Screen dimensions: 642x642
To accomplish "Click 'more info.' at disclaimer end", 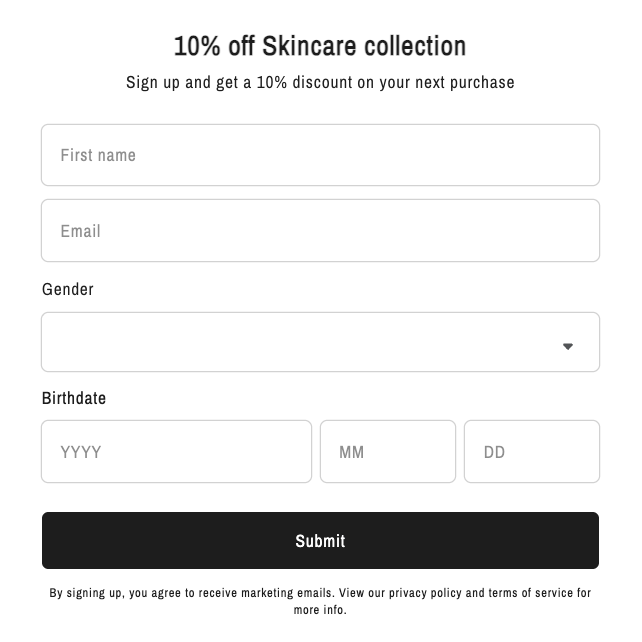I will point(320,609).
